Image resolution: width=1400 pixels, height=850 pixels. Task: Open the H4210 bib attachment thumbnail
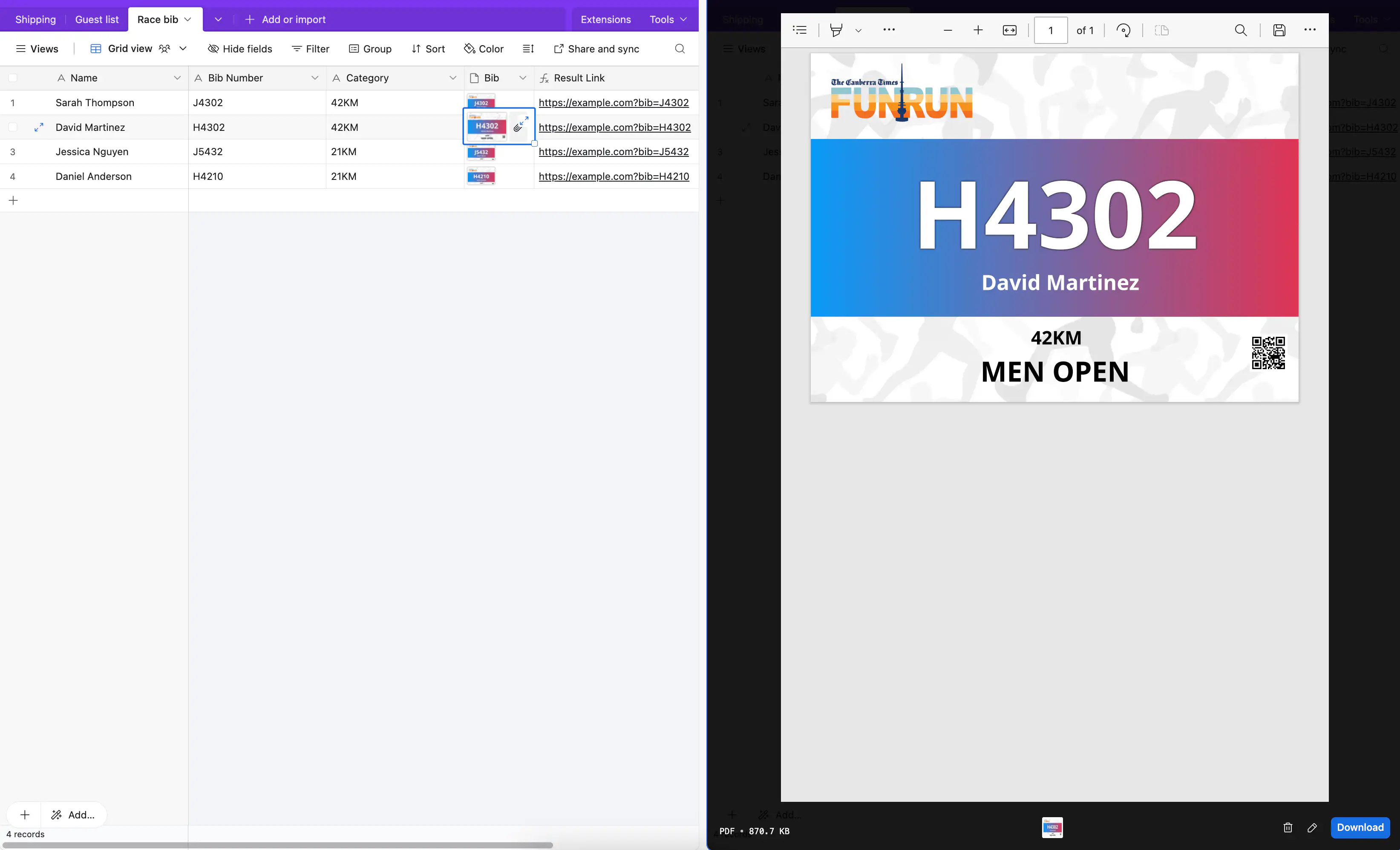click(481, 176)
